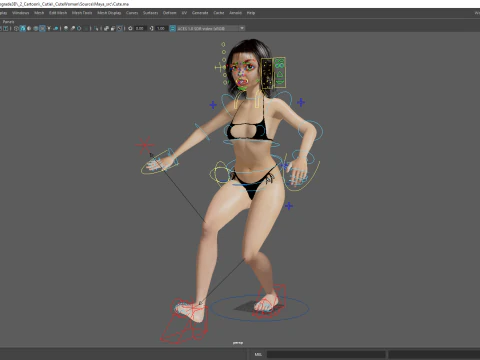Toggle Use Default Material icon

pyautogui.click(x=29, y=28)
